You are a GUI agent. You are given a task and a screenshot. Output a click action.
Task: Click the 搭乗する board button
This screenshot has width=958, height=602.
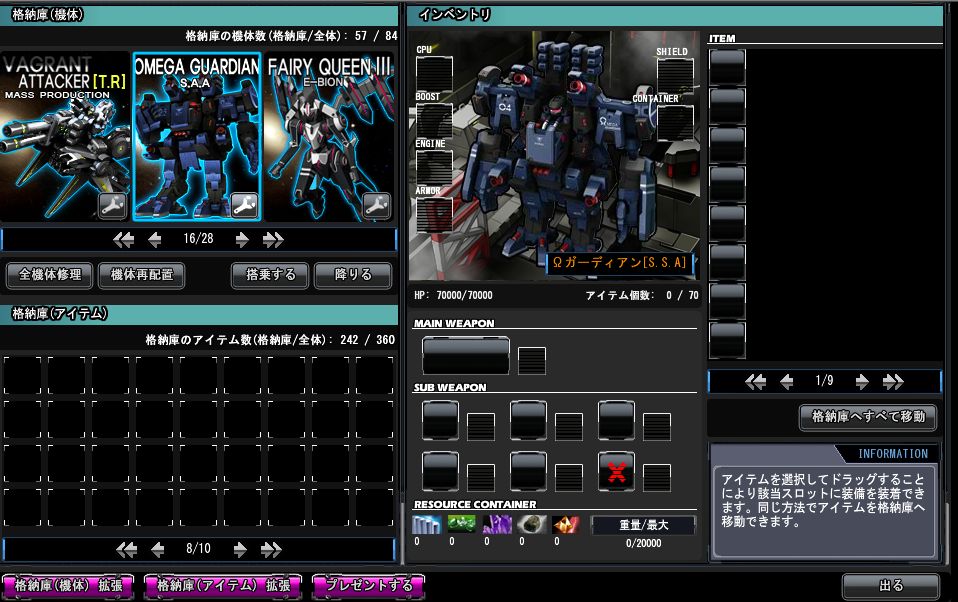coord(271,275)
